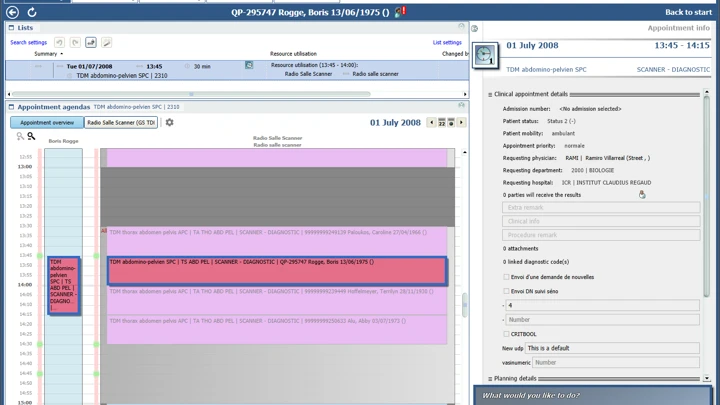Collapse Clinical appointment details section
This screenshot has height=405, width=720.
[x=490, y=94]
